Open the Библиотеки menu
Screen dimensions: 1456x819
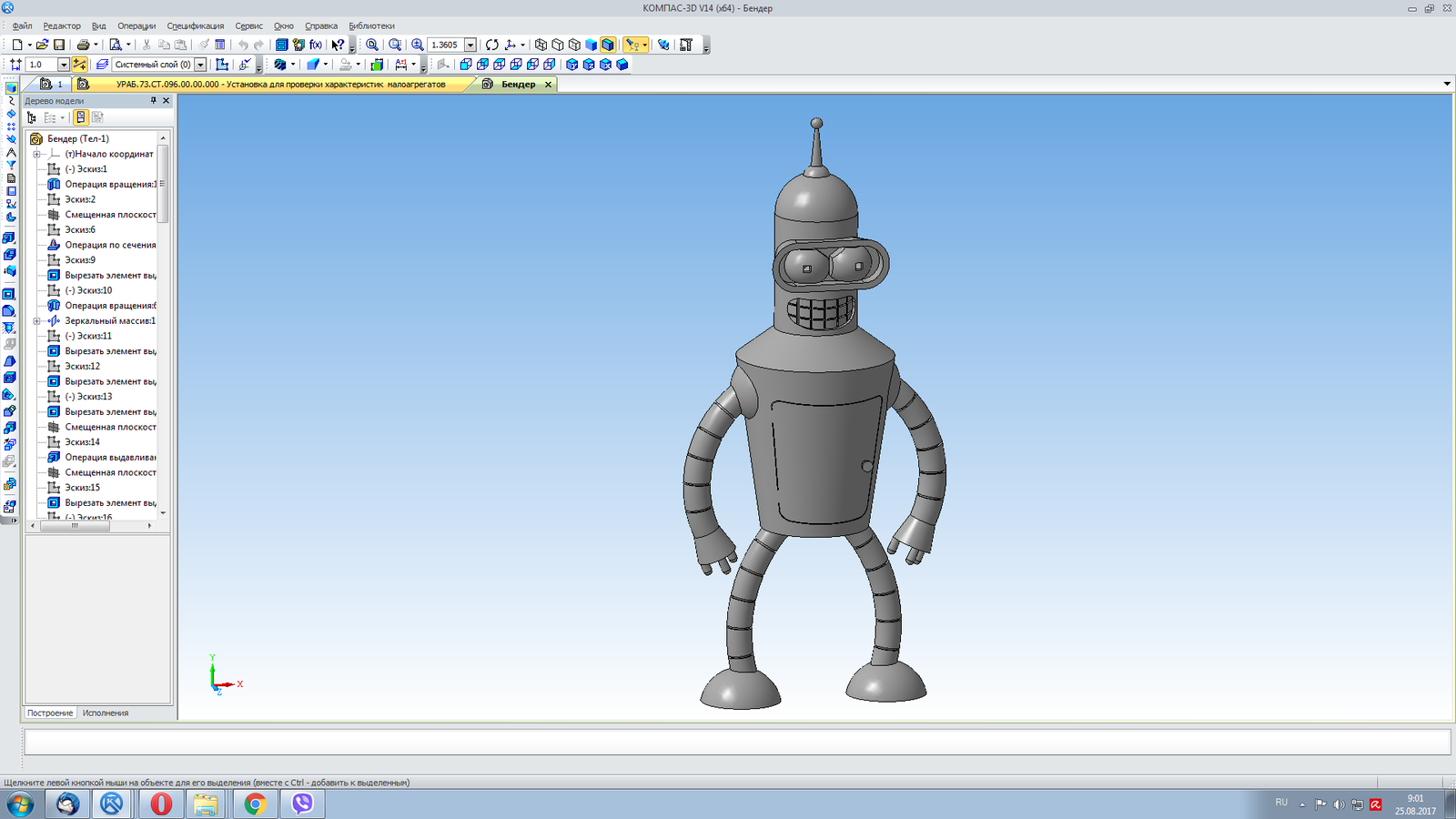tap(371, 25)
